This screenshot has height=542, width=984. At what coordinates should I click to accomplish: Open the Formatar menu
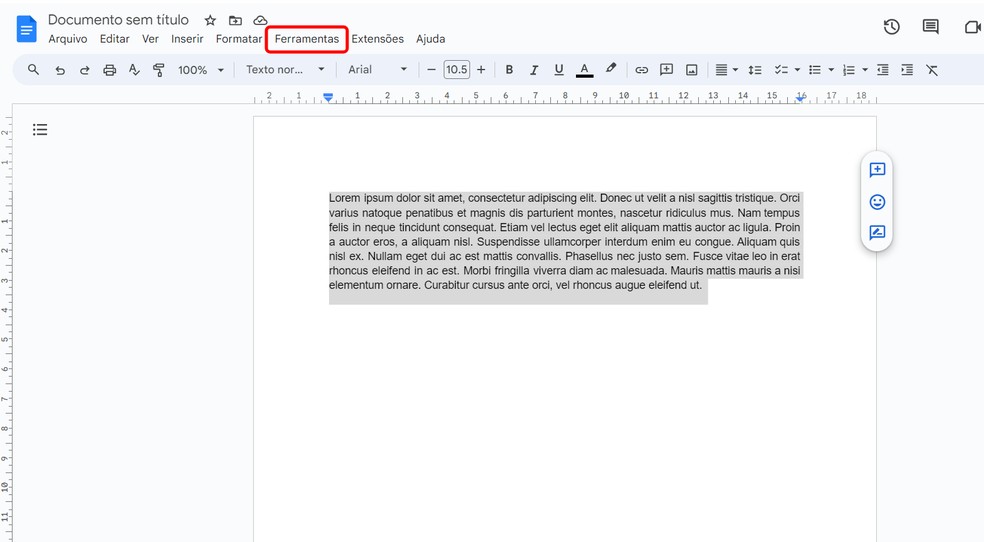[238, 39]
